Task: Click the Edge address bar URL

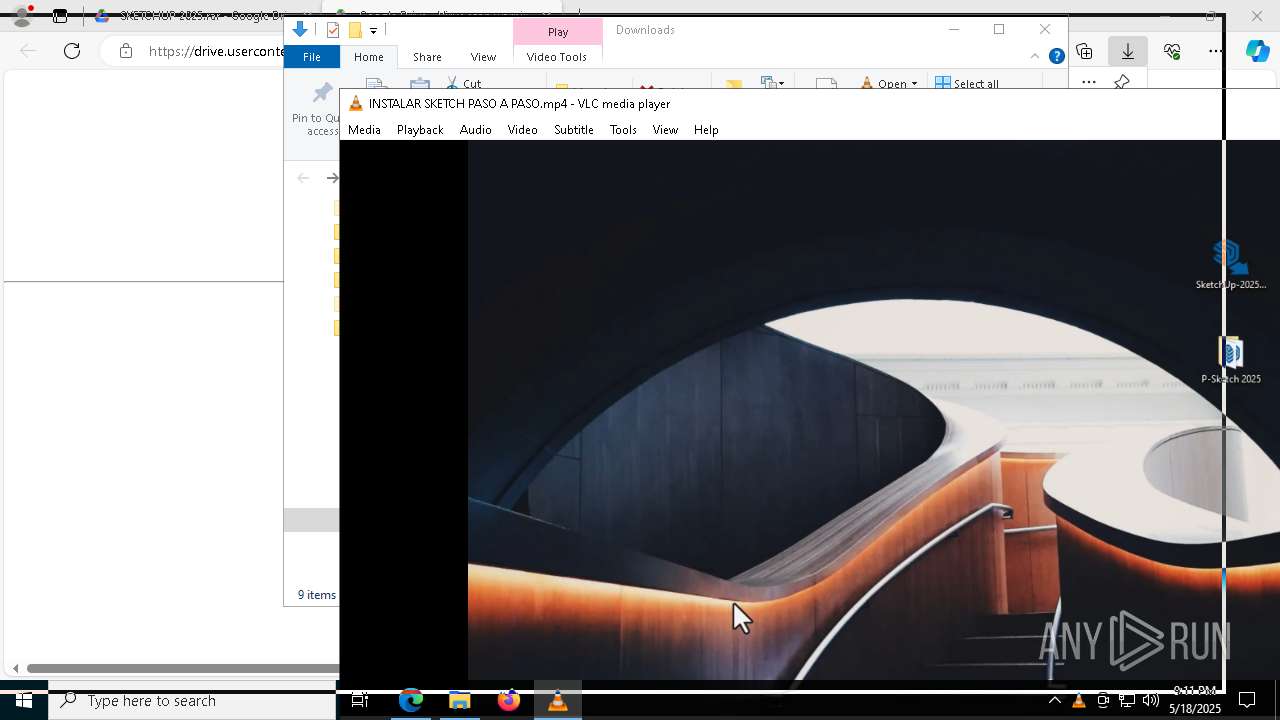Action: (x=216, y=51)
